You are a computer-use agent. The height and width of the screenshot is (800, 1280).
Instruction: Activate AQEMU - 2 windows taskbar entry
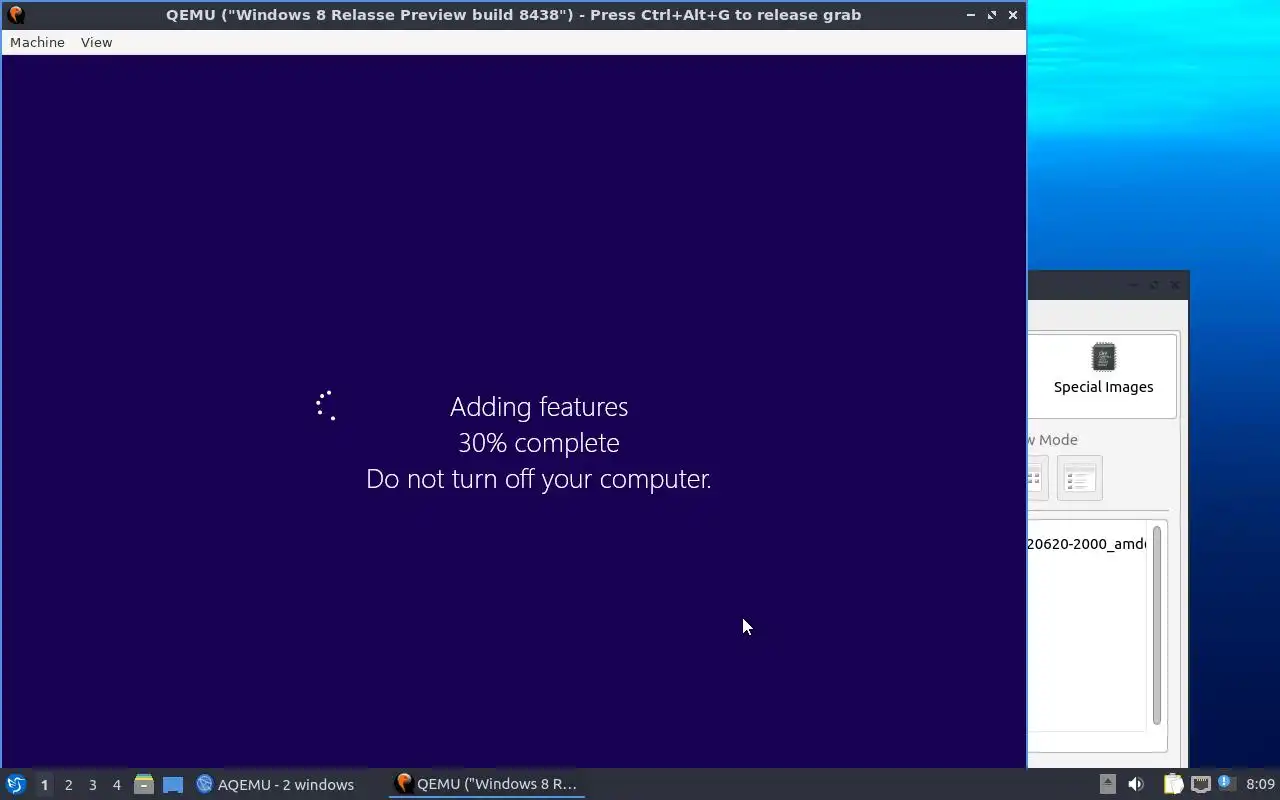275,785
